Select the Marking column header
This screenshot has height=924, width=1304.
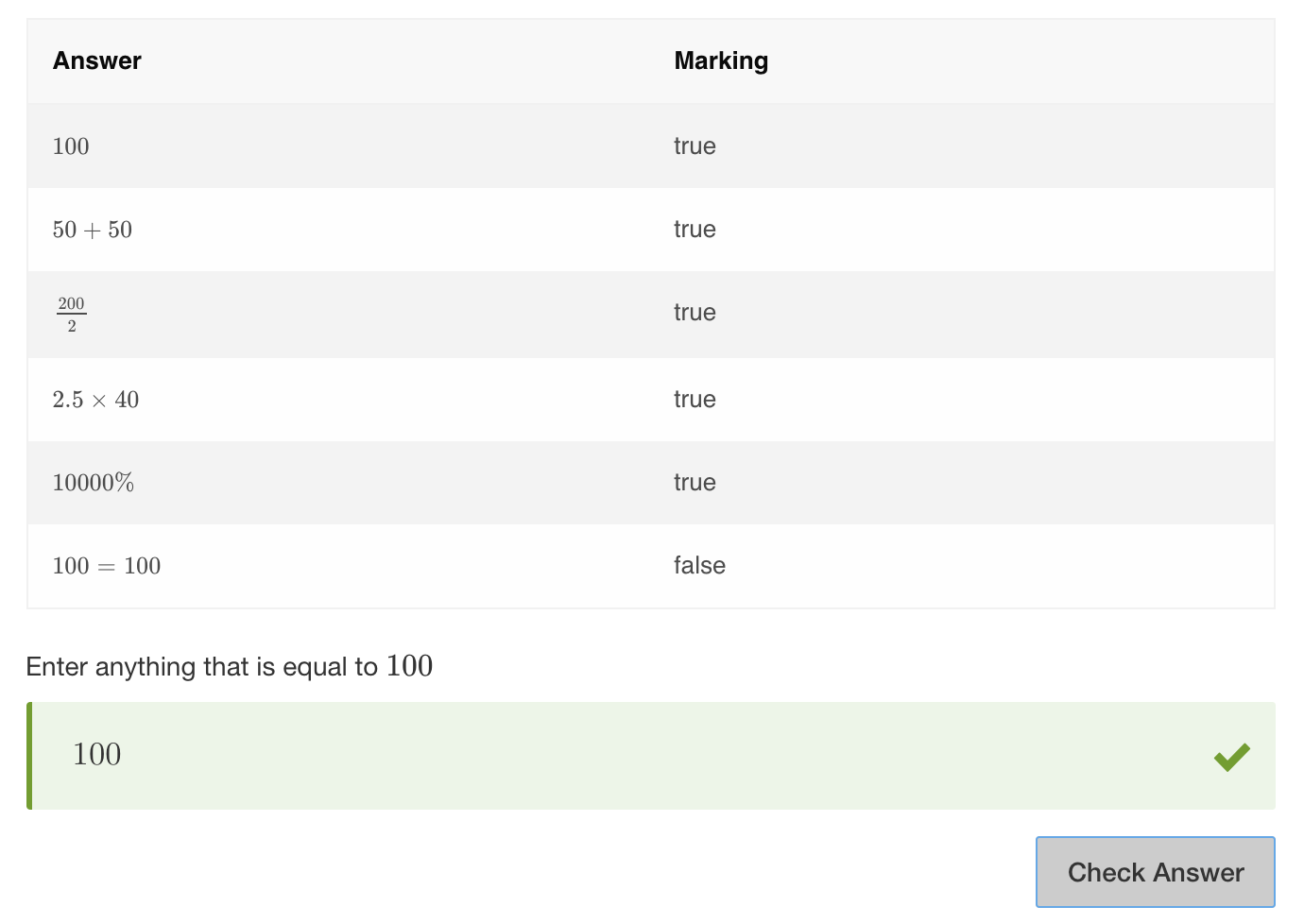pyautogui.click(x=721, y=60)
